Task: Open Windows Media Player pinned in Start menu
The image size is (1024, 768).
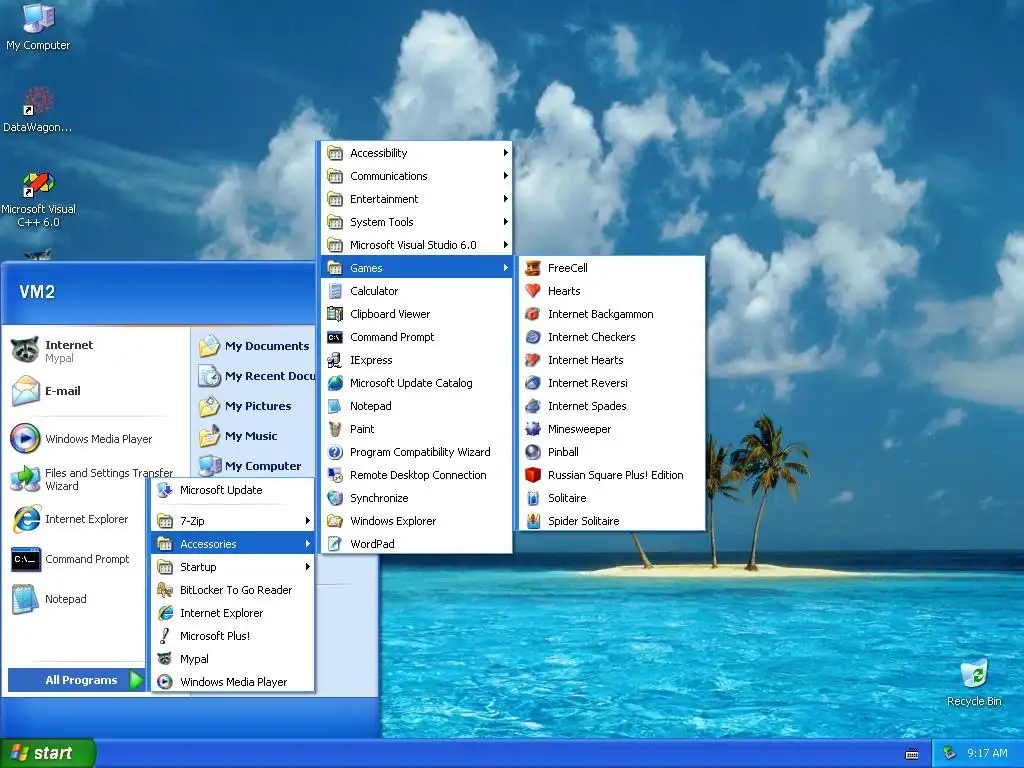Action: point(95,439)
